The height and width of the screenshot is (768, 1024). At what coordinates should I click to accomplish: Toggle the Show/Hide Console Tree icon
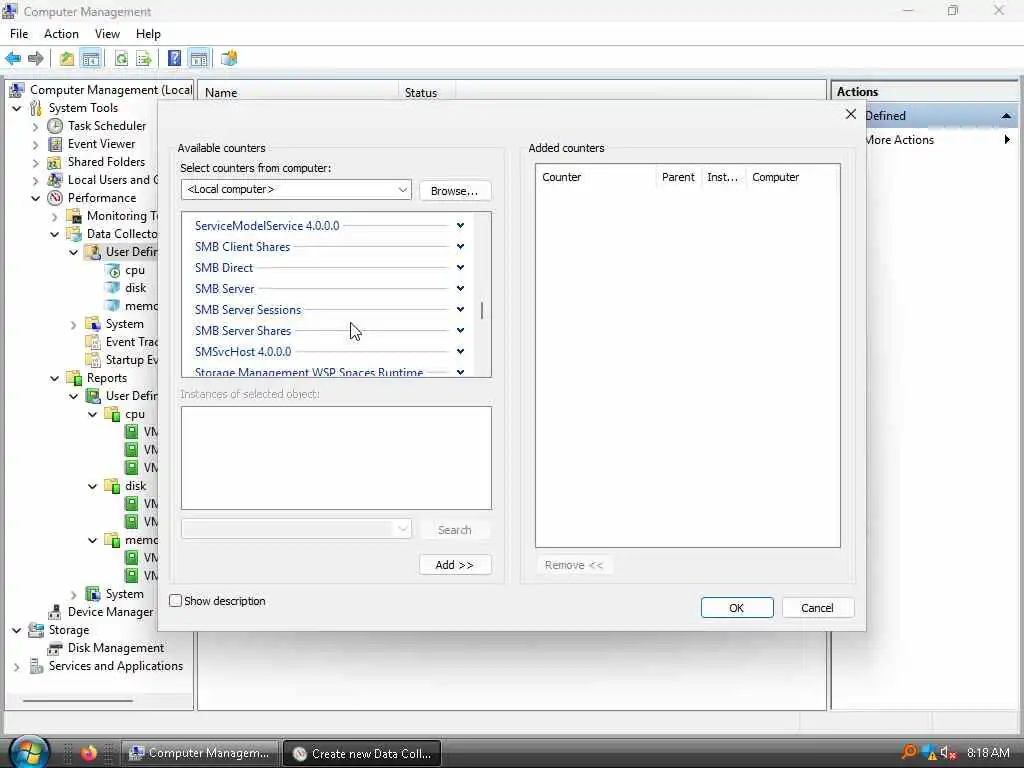pyautogui.click(x=91, y=59)
